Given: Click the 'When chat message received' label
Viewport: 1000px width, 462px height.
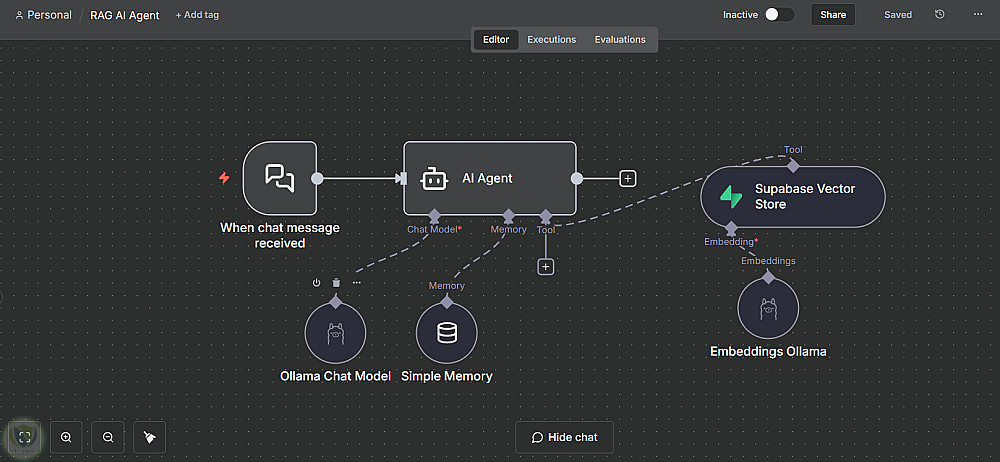Looking at the screenshot, I should pos(280,235).
